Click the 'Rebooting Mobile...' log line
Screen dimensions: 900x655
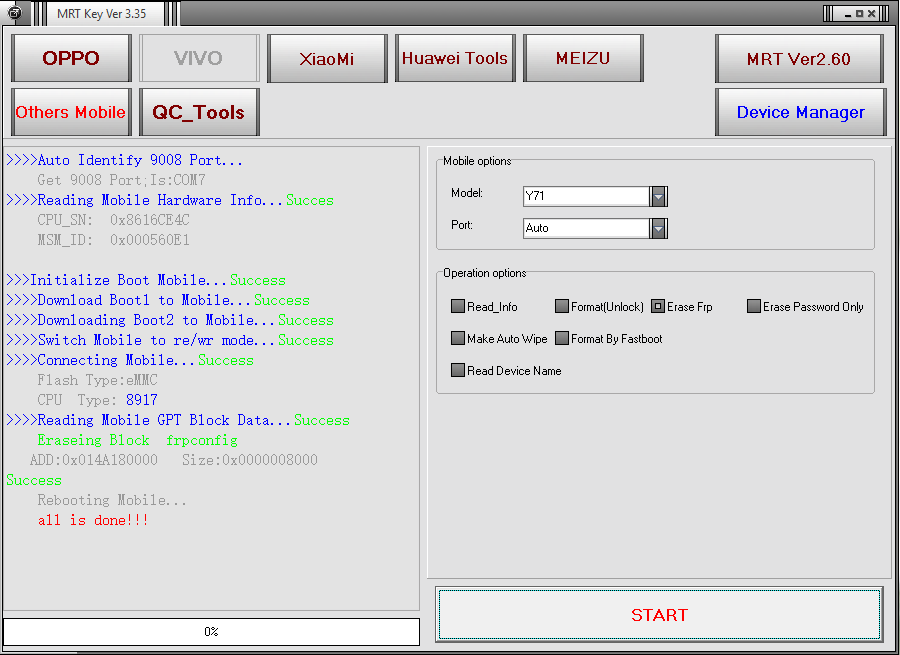(x=112, y=500)
